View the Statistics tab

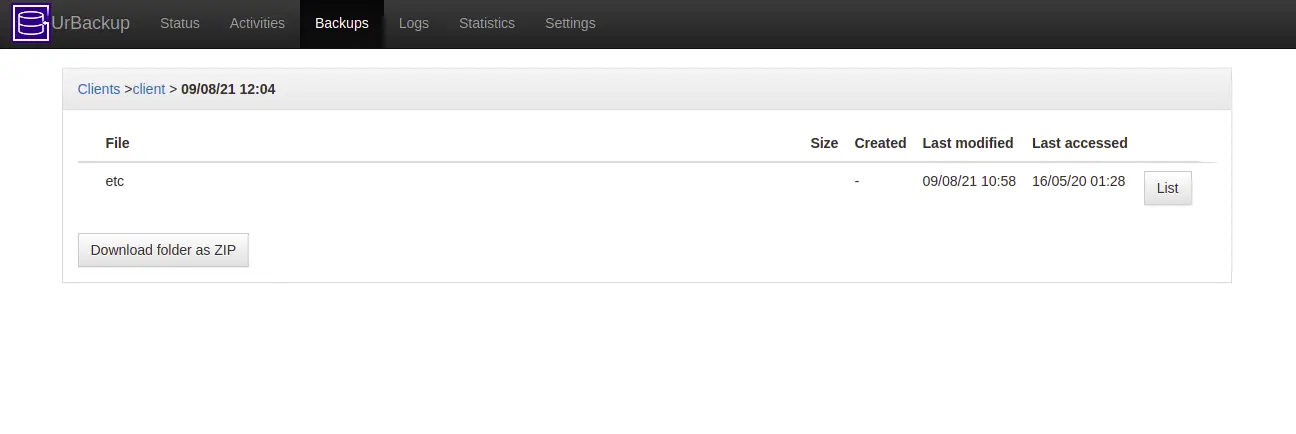(x=487, y=23)
